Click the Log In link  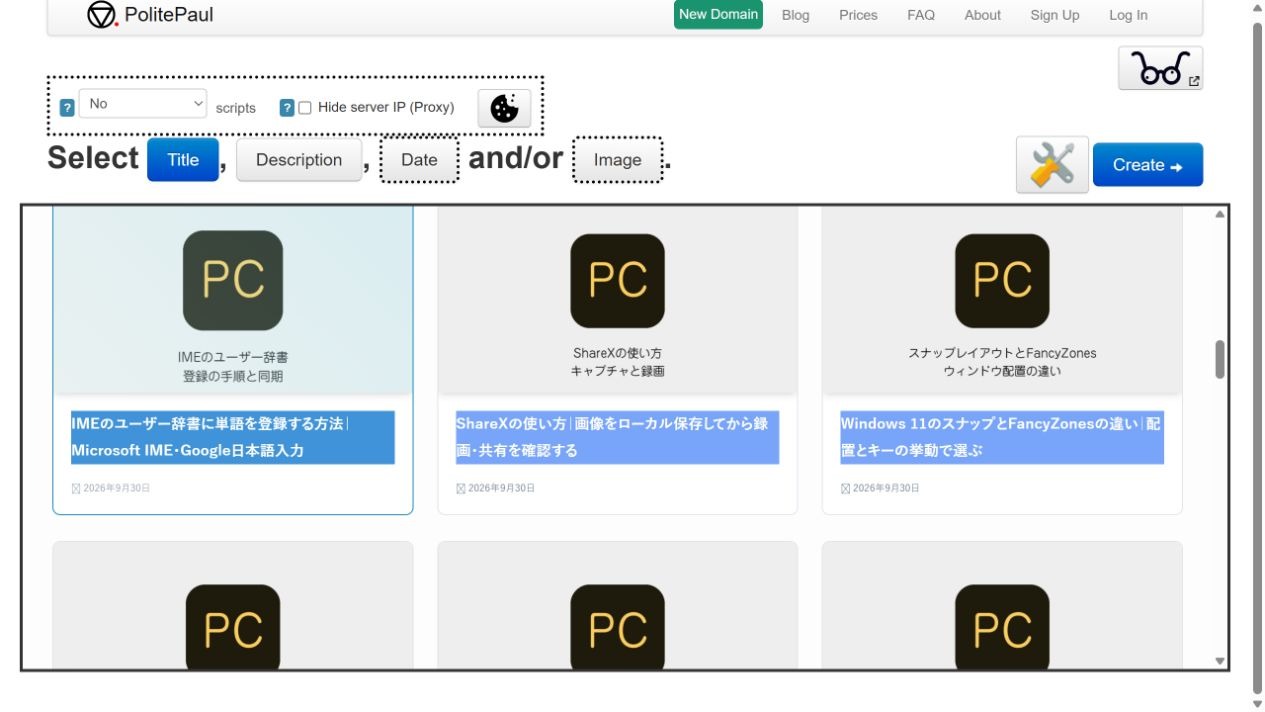[1128, 15]
